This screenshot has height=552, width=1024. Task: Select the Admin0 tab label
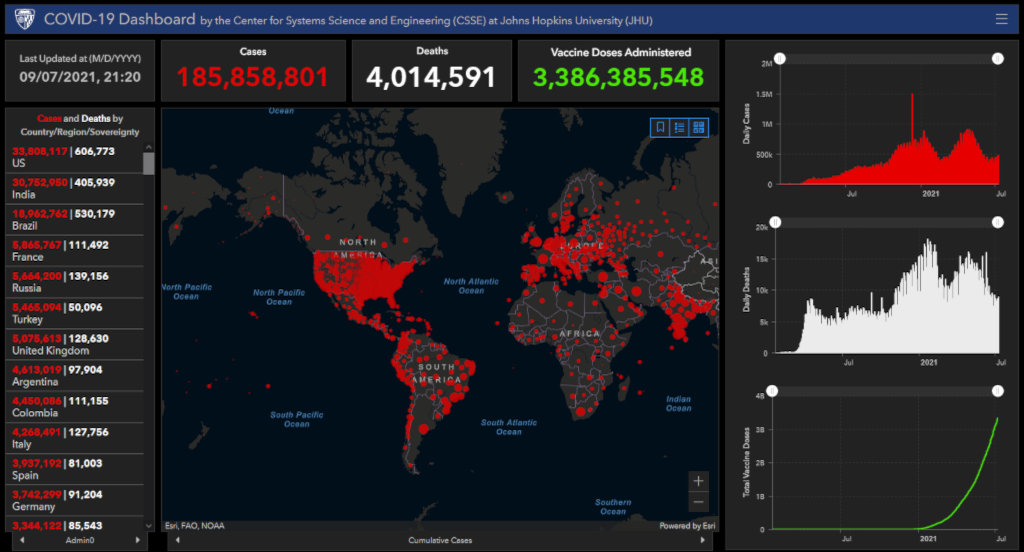tap(80, 540)
